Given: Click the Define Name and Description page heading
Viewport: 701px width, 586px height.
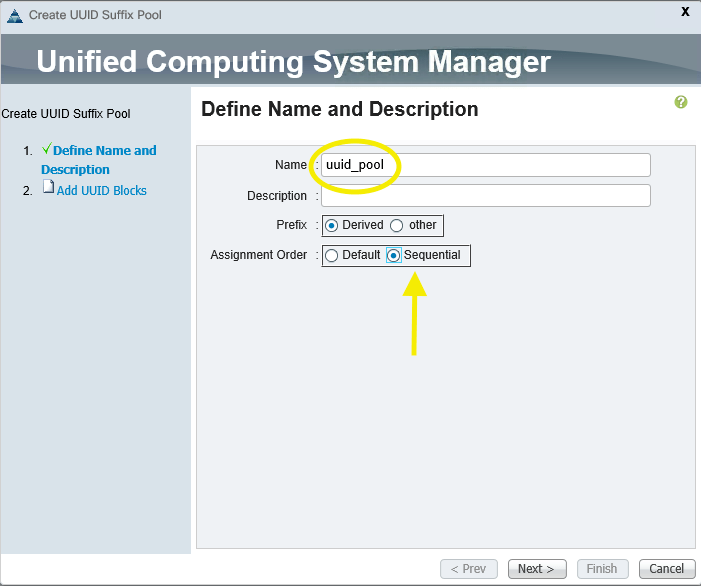Looking at the screenshot, I should 340,109.
